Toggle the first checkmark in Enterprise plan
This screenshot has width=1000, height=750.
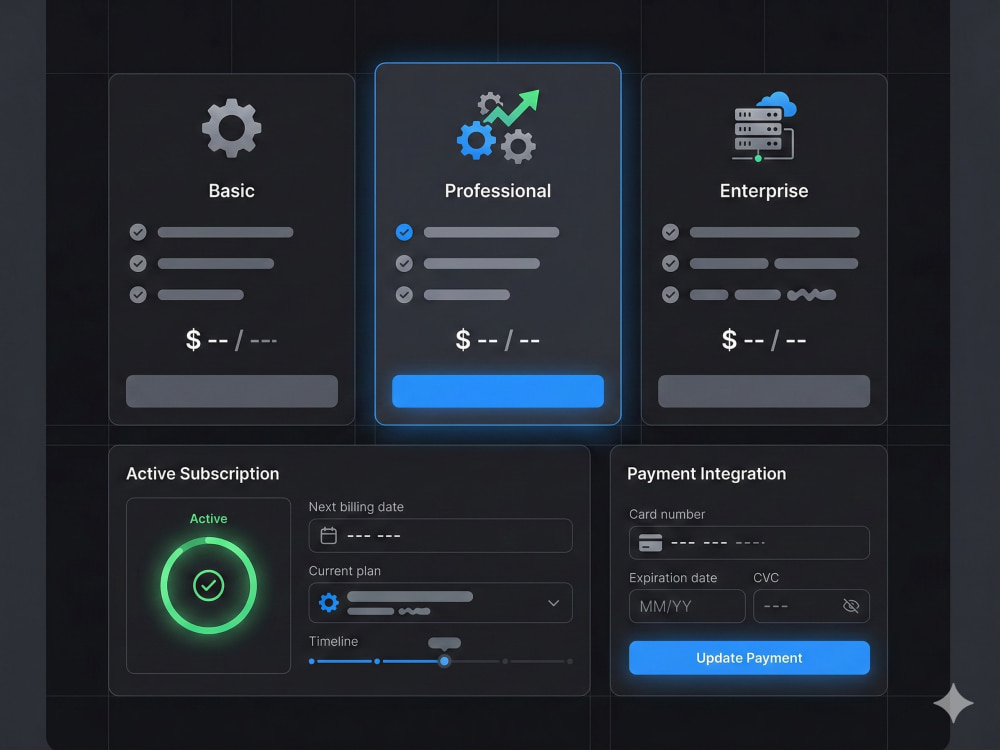(670, 232)
